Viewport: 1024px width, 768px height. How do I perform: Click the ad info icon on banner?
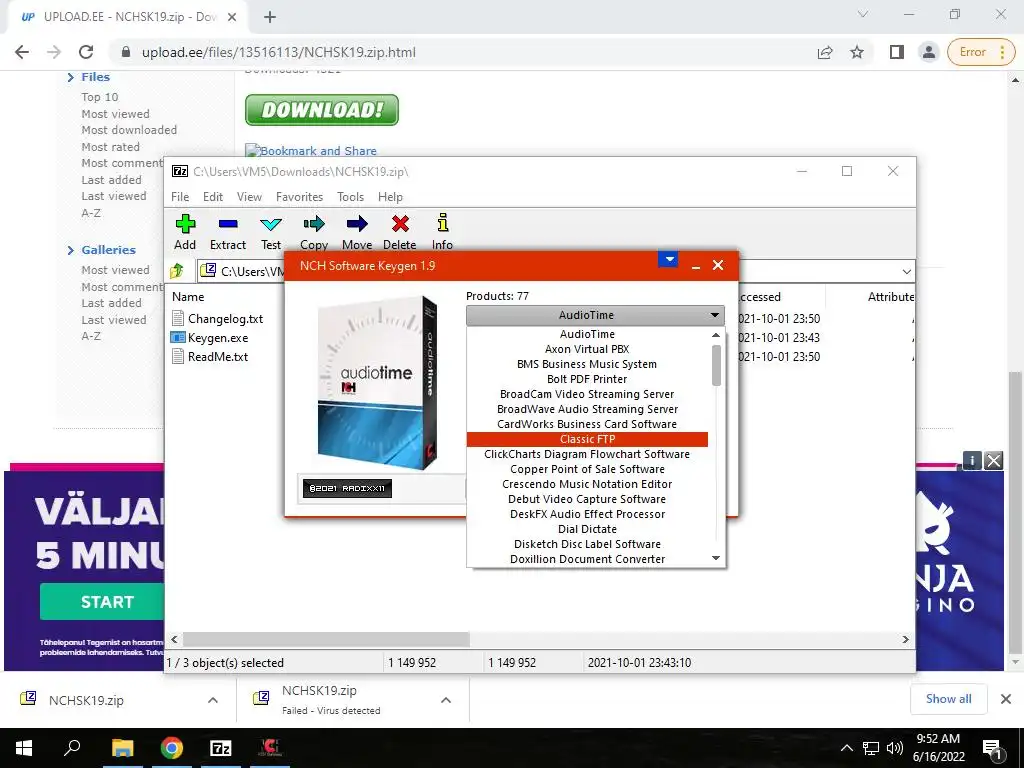[972, 461]
